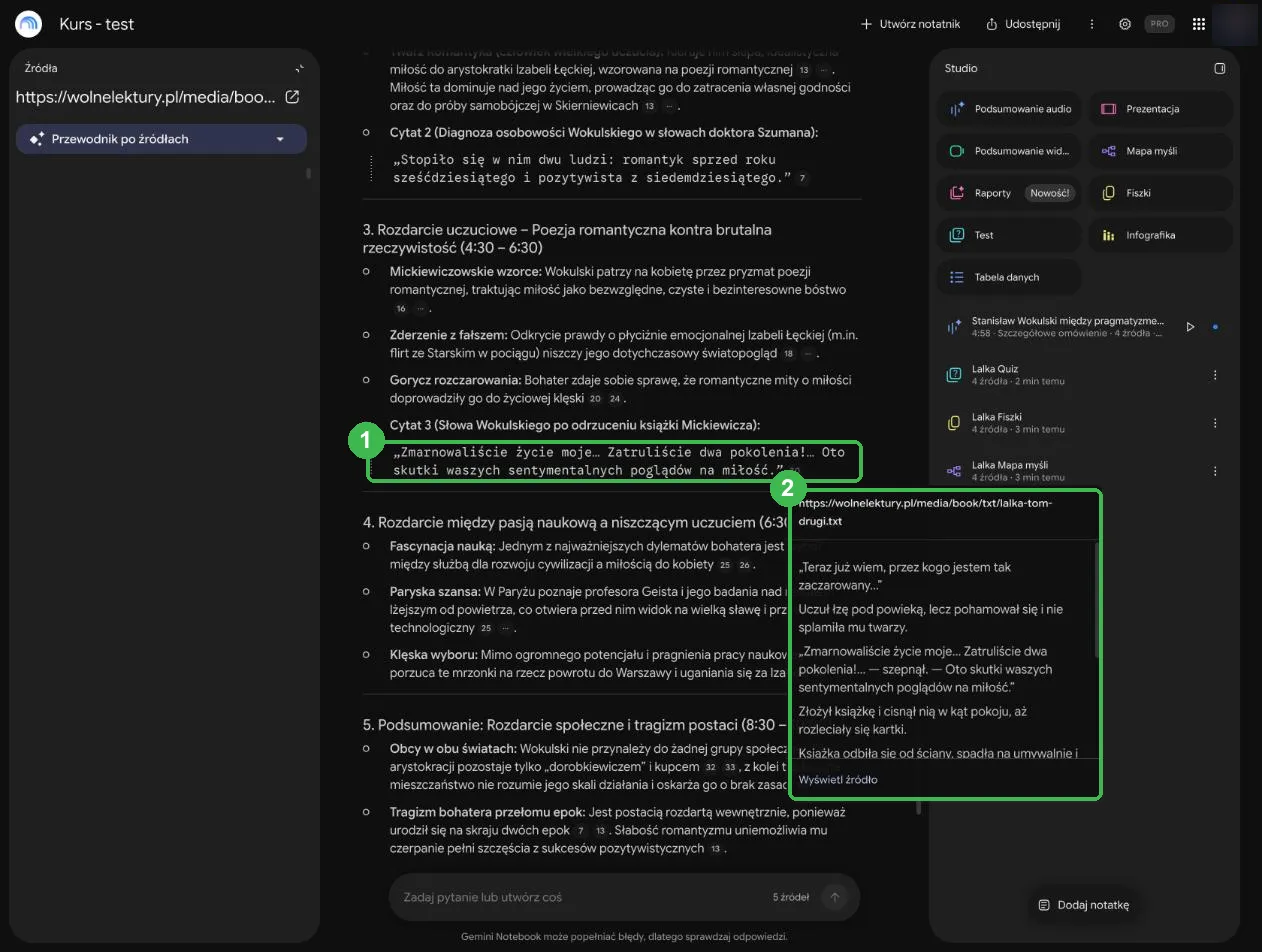Screen dimensions: 1262x952
Task: Create a Test in Studio
Action: coord(1009,235)
